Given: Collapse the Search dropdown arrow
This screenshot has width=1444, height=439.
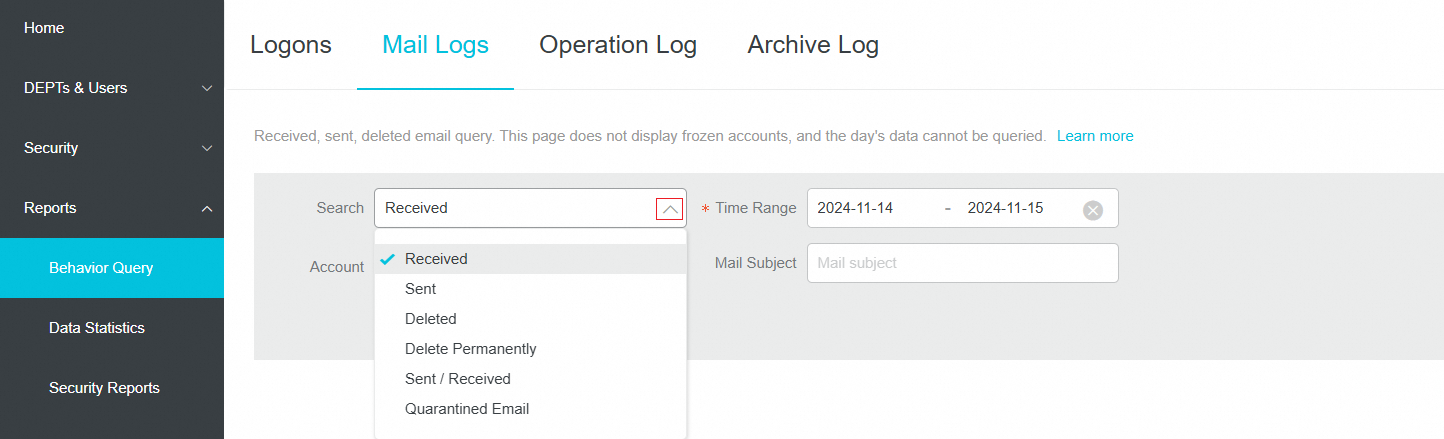Looking at the screenshot, I should point(670,209).
